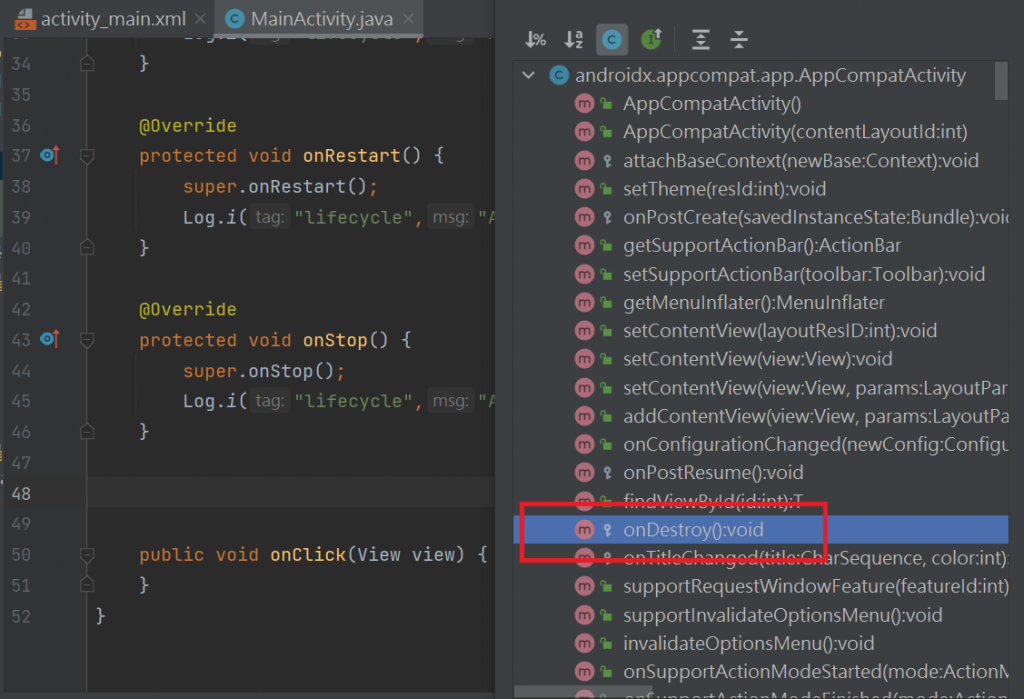Click fold end marker on line 40
1024x699 pixels.
87,248
